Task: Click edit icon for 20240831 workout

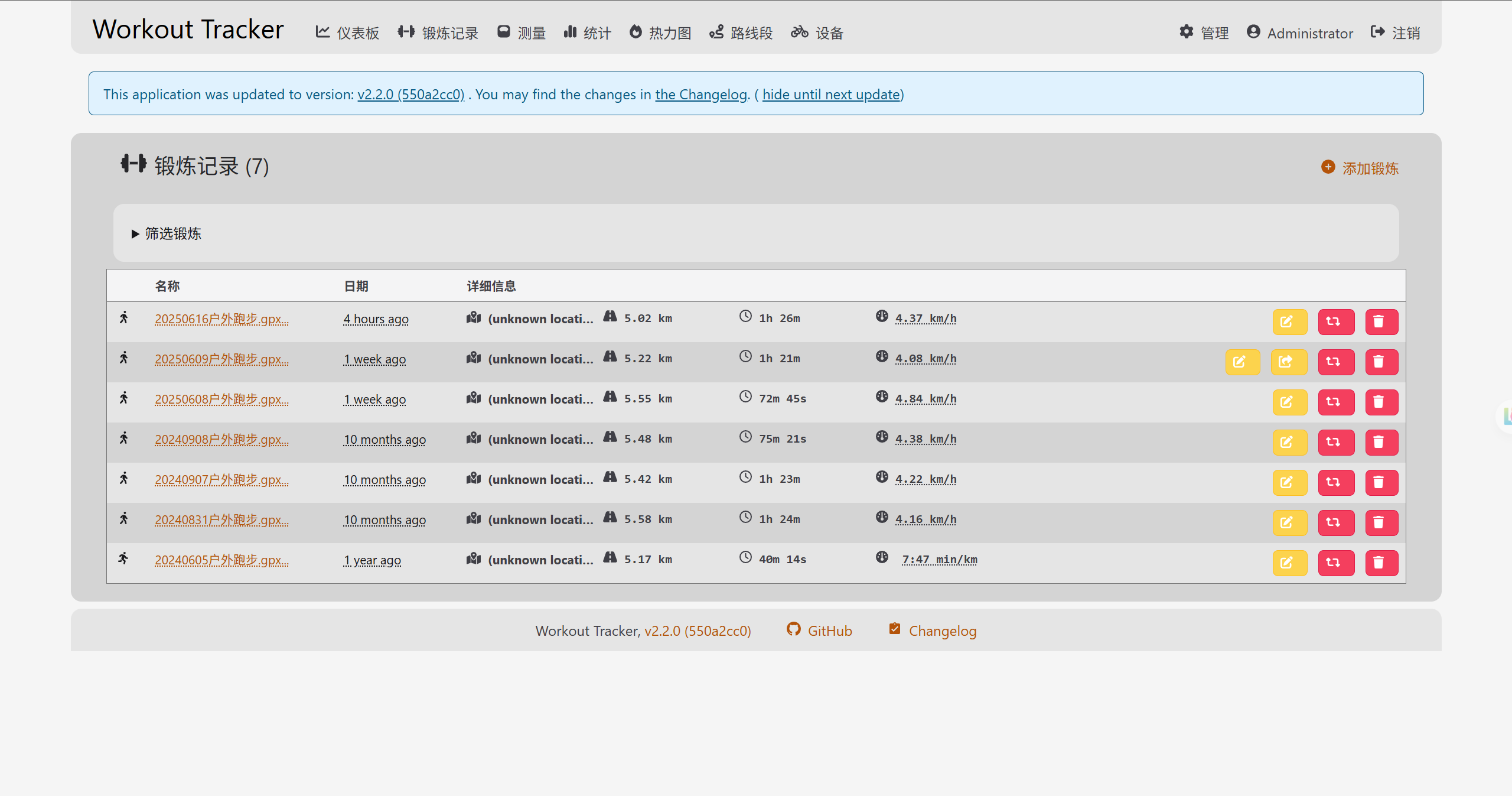Action: coord(1289,522)
